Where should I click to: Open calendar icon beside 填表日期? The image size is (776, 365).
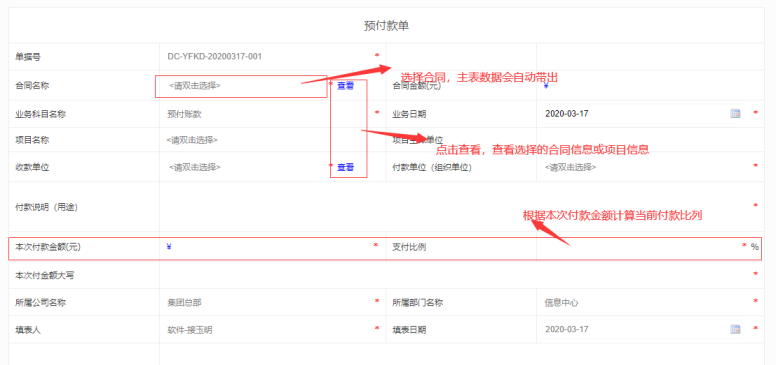[x=735, y=329]
